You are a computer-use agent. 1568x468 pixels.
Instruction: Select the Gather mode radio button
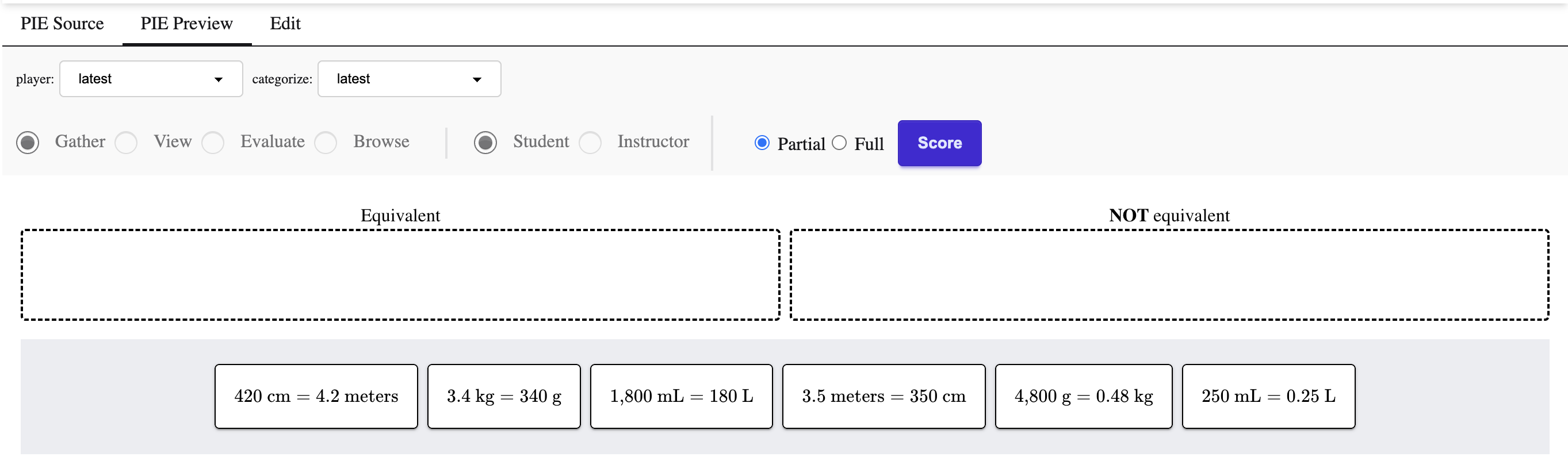tap(28, 143)
